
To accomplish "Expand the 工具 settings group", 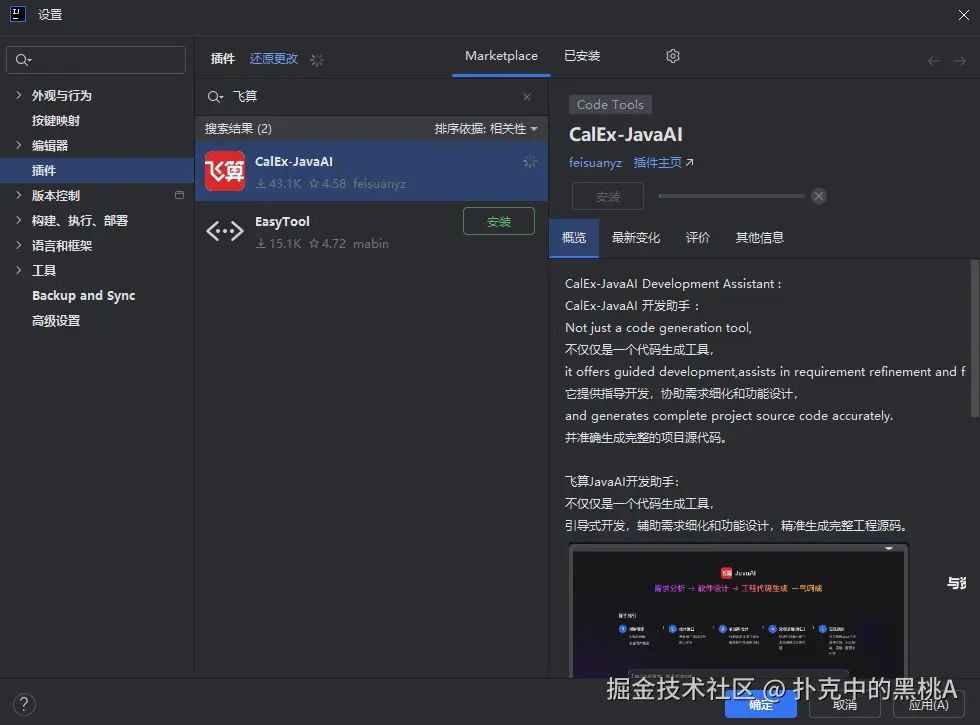I will pyautogui.click(x=18, y=270).
